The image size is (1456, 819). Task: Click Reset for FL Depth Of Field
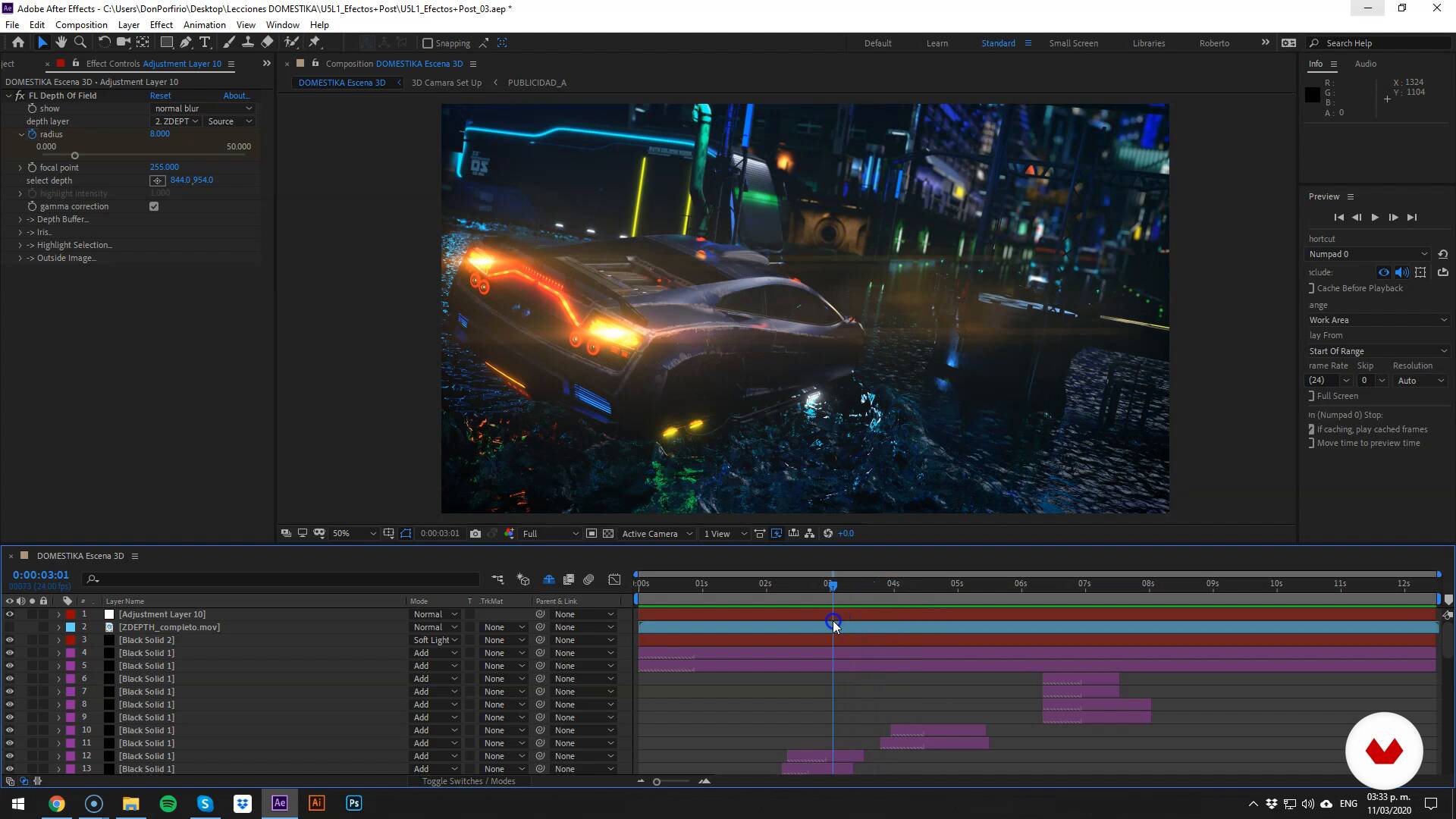click(x=160, y=96)
